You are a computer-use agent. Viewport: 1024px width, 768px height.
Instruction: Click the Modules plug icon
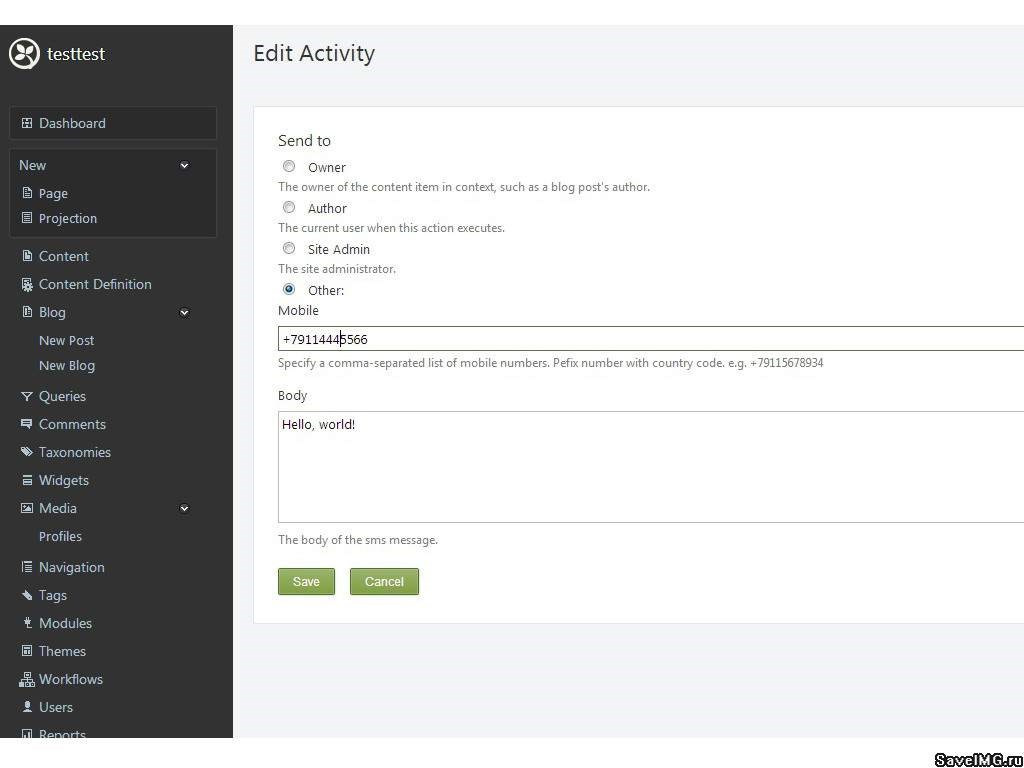27,623
